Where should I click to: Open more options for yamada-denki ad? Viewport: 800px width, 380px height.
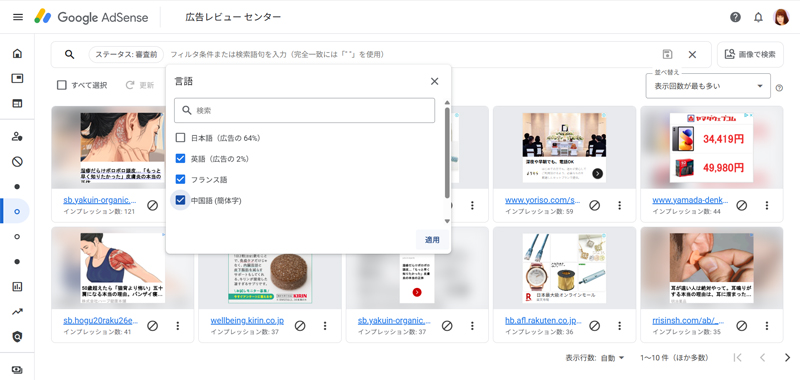tap(767, 205)
